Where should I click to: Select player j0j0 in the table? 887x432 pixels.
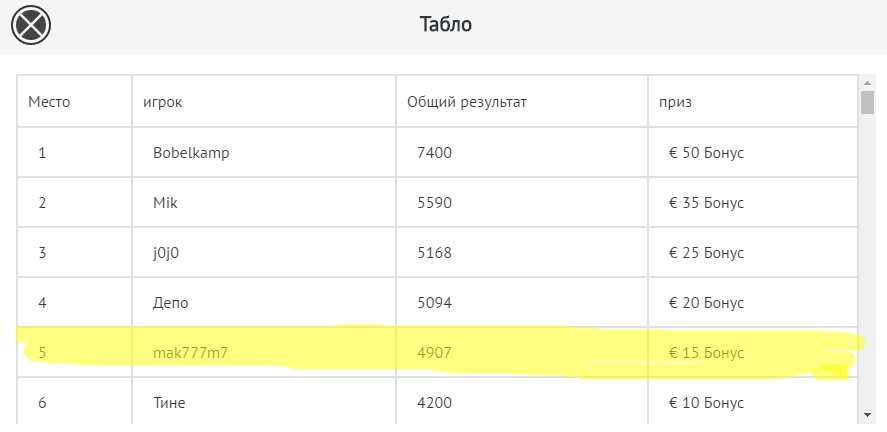pyautogui.click(x=166, y=253)
